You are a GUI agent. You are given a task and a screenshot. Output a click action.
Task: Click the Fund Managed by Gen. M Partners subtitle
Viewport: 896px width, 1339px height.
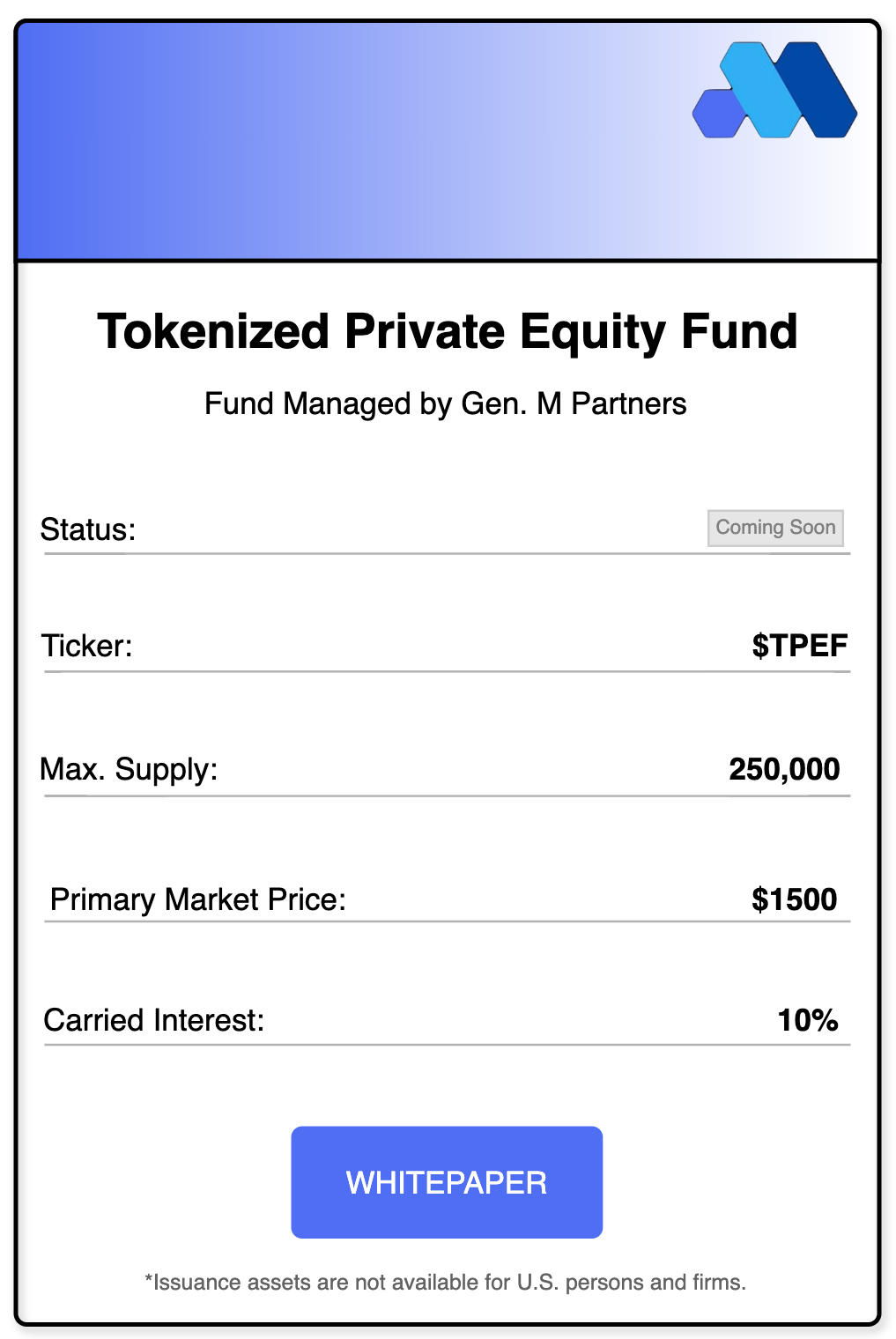coord(445,403)
